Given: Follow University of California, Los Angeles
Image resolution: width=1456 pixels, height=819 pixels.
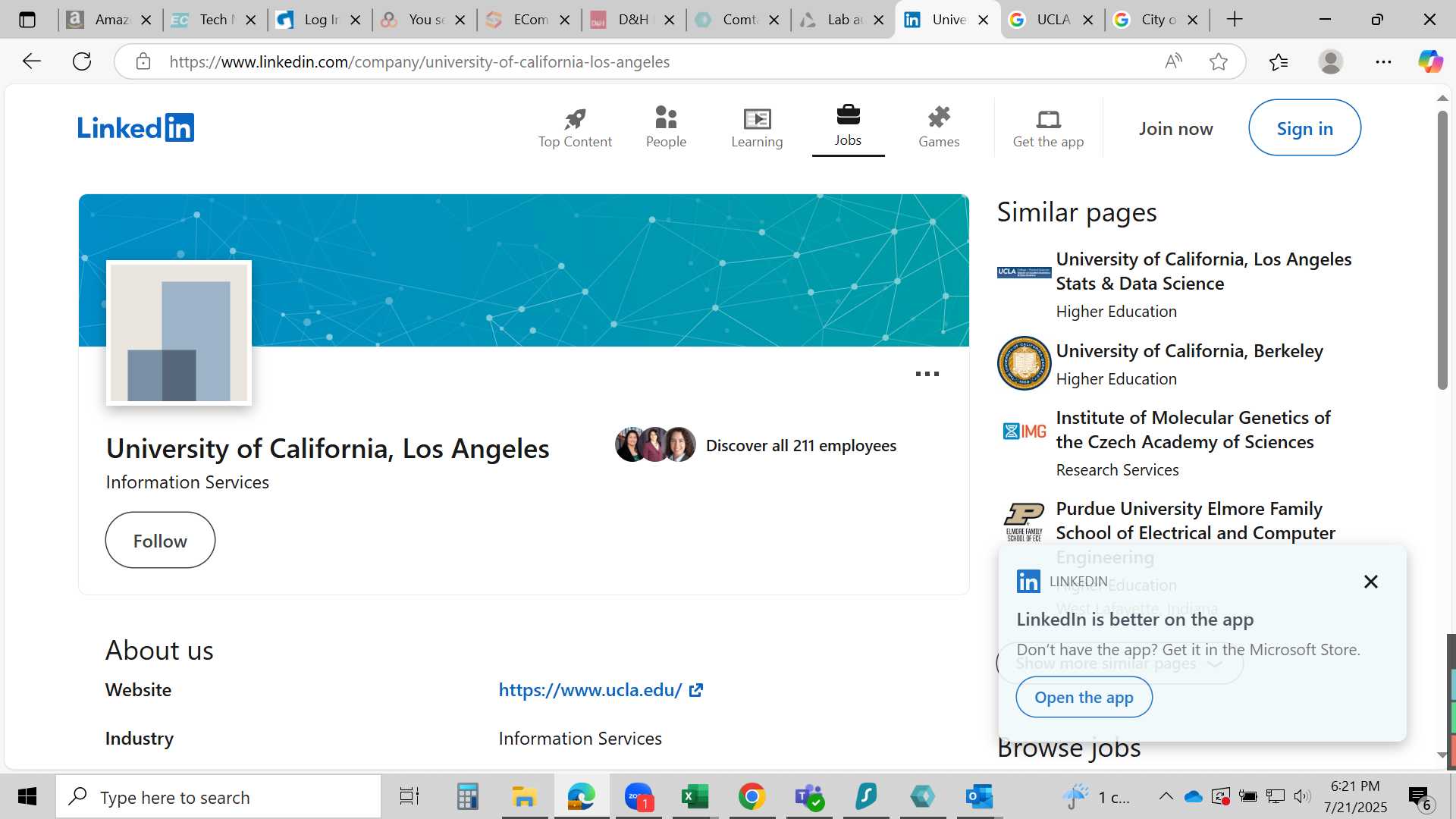Looking at the screenshot, I should click(x=160, y=541).
